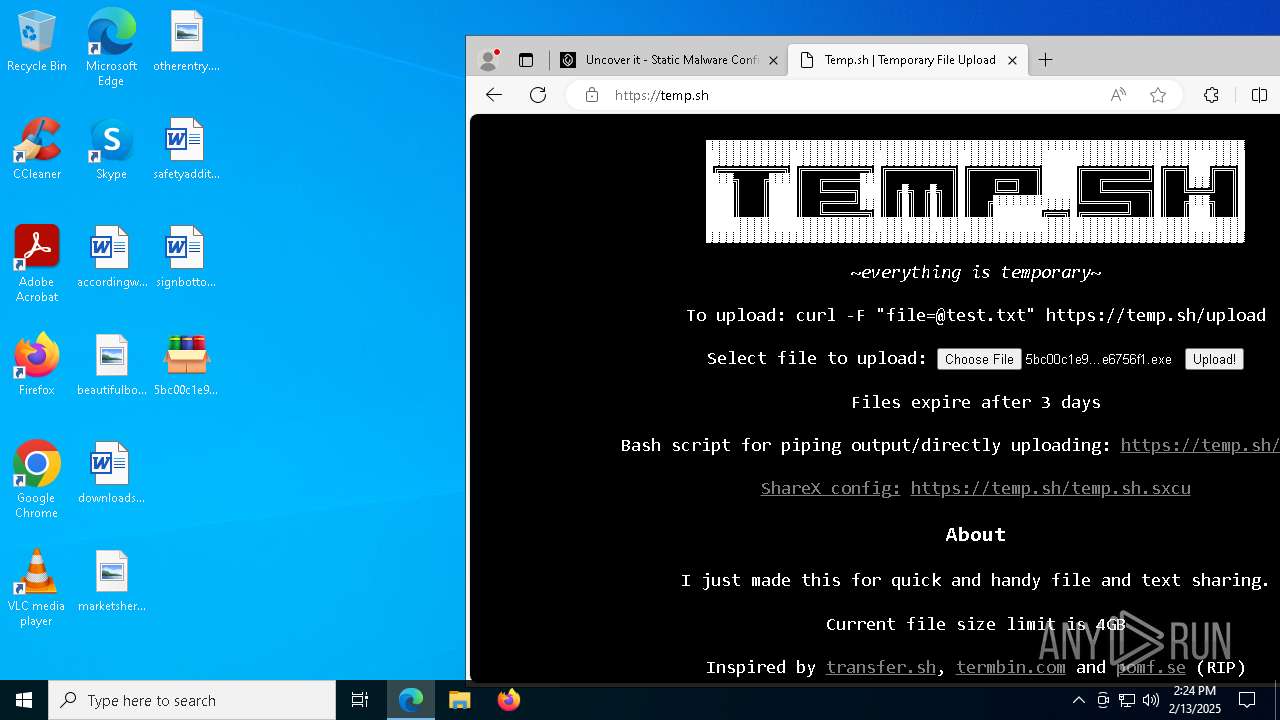This screenshot has width=1280, height=720.
Task: Follow the transfer.sh link
Action: tap(881, 667)
